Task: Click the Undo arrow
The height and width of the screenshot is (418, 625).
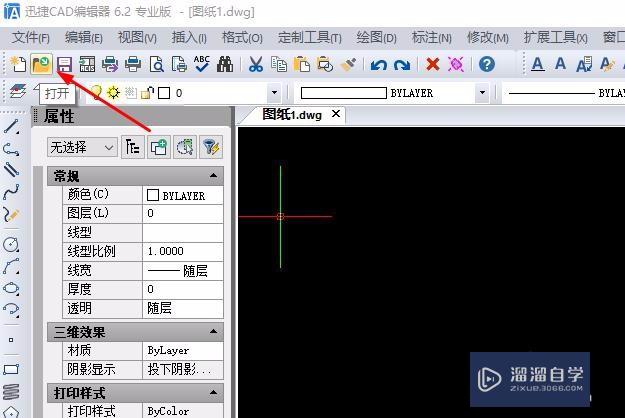Action: point(378,65)
